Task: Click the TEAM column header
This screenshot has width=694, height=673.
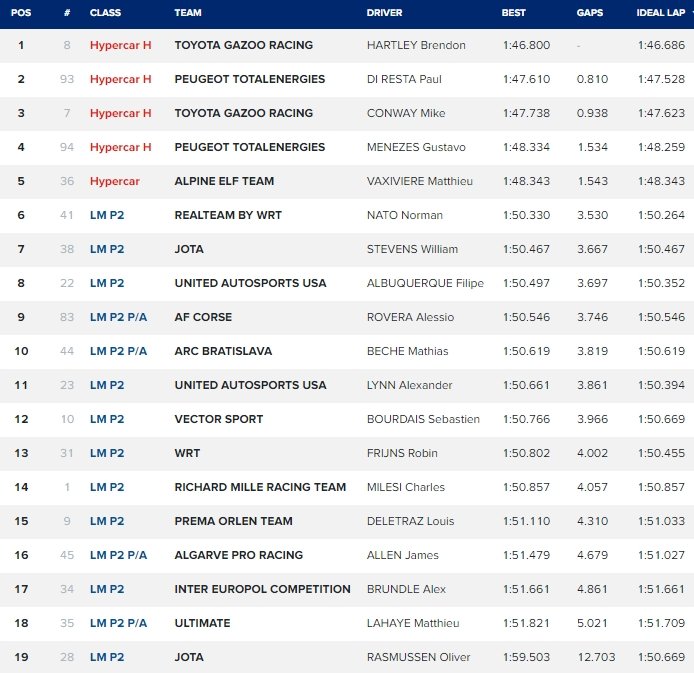Action: coord(187,13)
